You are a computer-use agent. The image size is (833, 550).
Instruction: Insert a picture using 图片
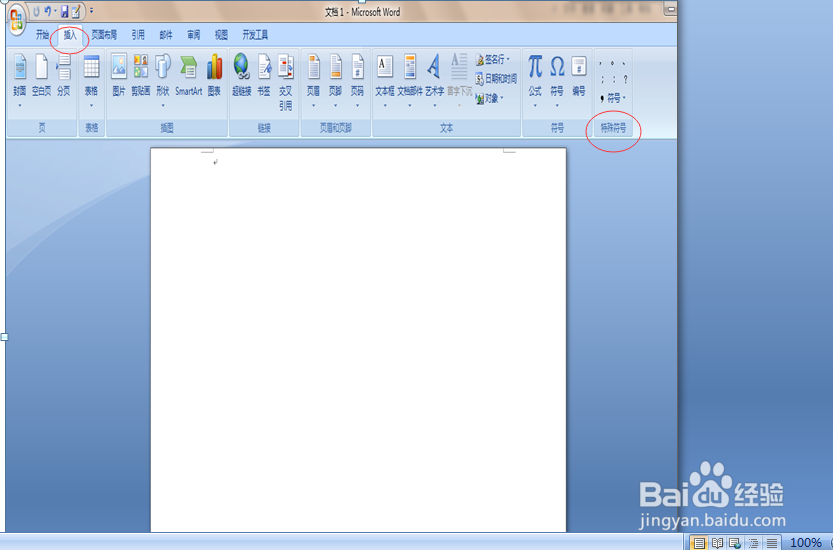[118, 74]
